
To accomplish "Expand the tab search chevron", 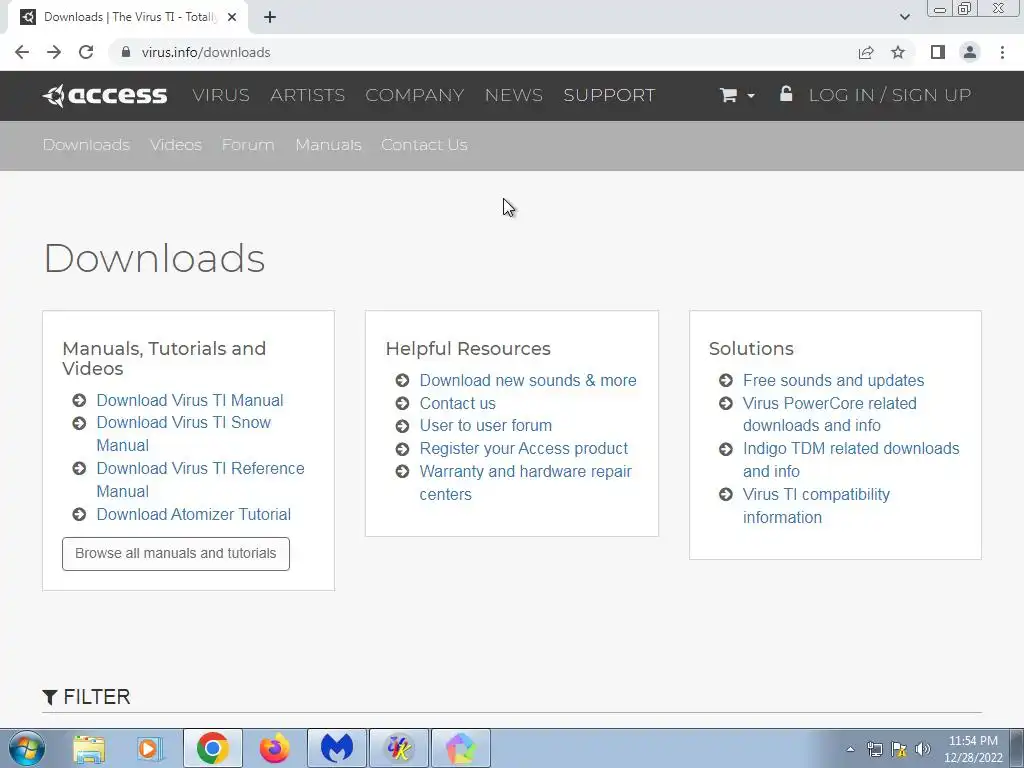I will [x=904, y=17].
